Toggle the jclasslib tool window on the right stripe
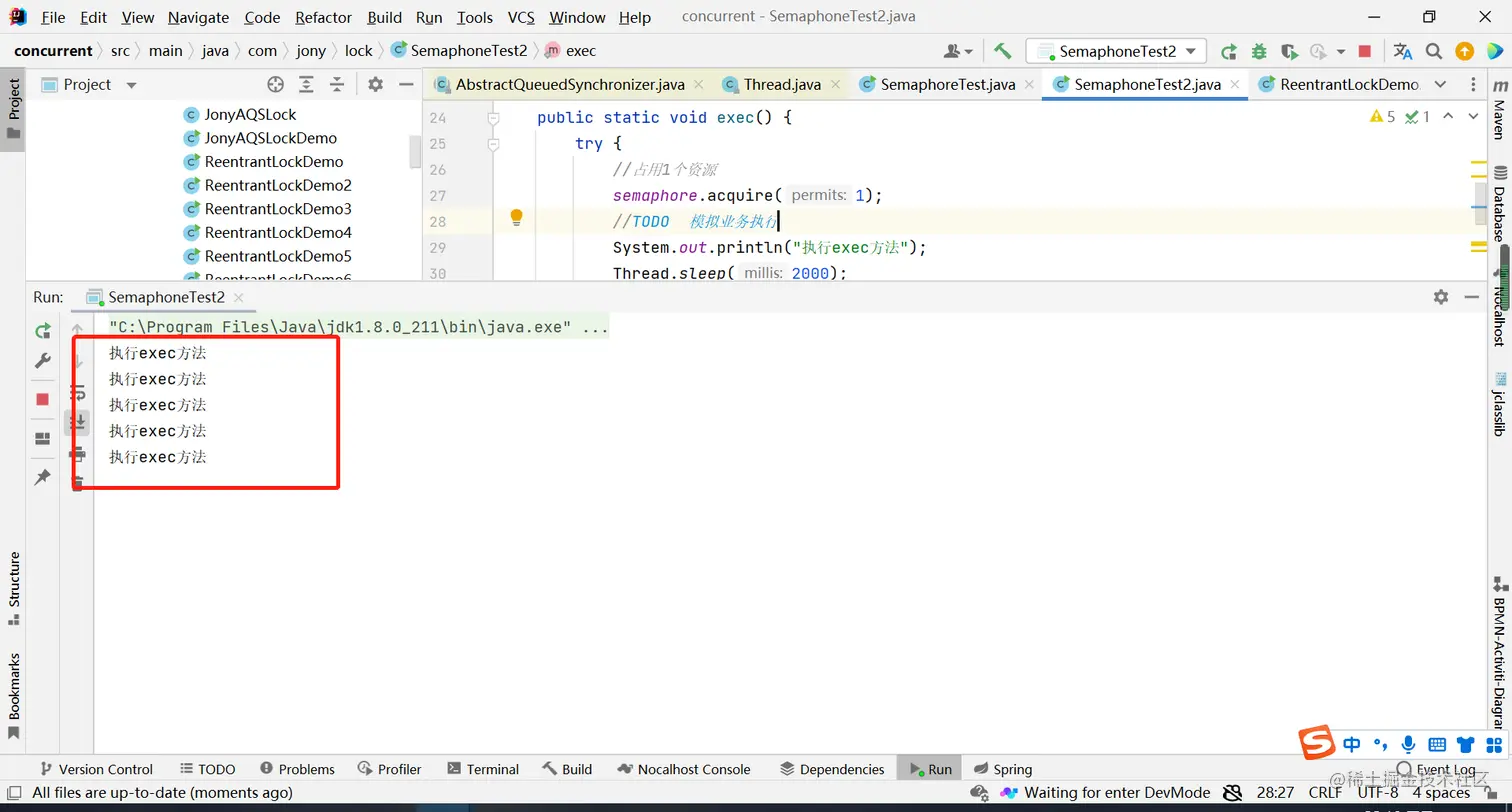The width and height of the screenshot is (1512, 812). point(1498,403)
